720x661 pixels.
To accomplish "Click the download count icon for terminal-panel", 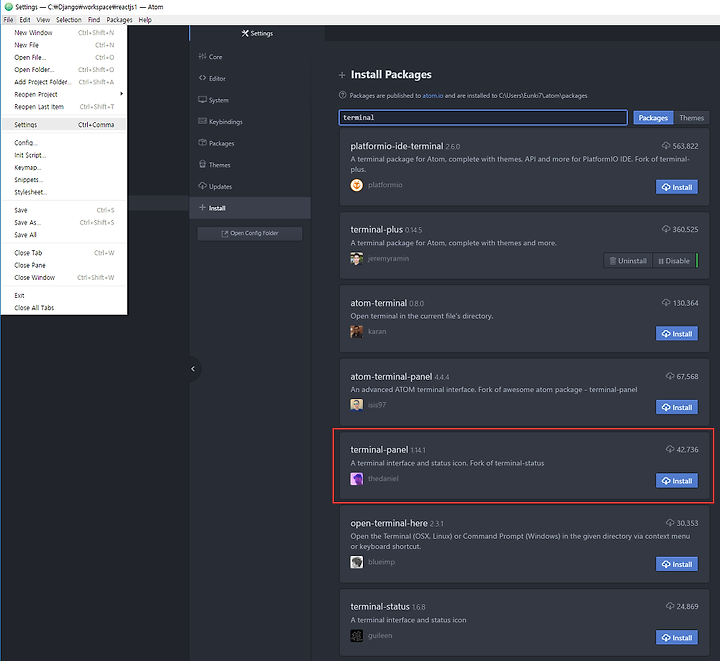I will click(x=670, y=449).
